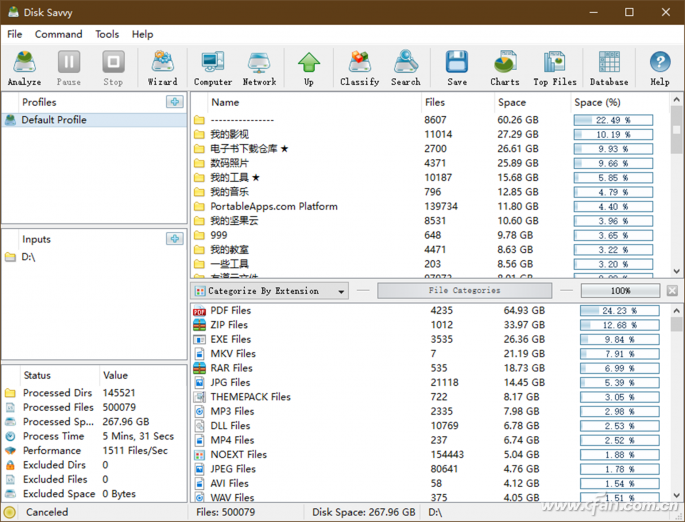Open the Computer toolbar icon

[213, 68]
